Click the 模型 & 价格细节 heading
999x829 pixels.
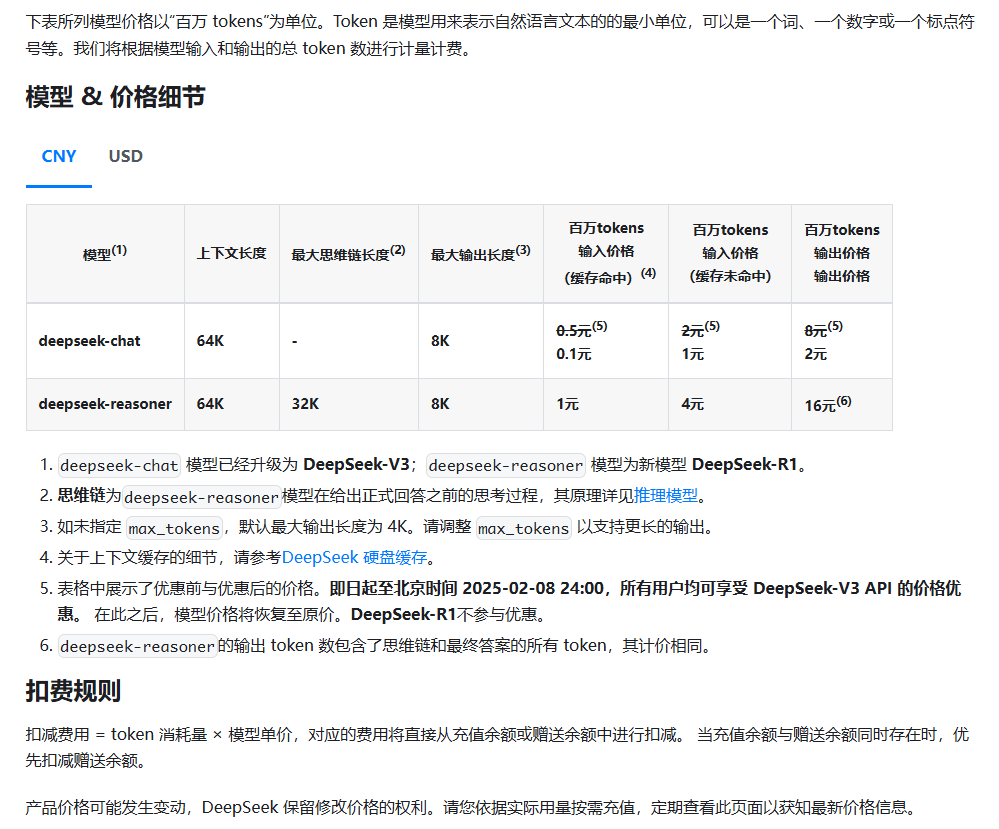[115, 97]
